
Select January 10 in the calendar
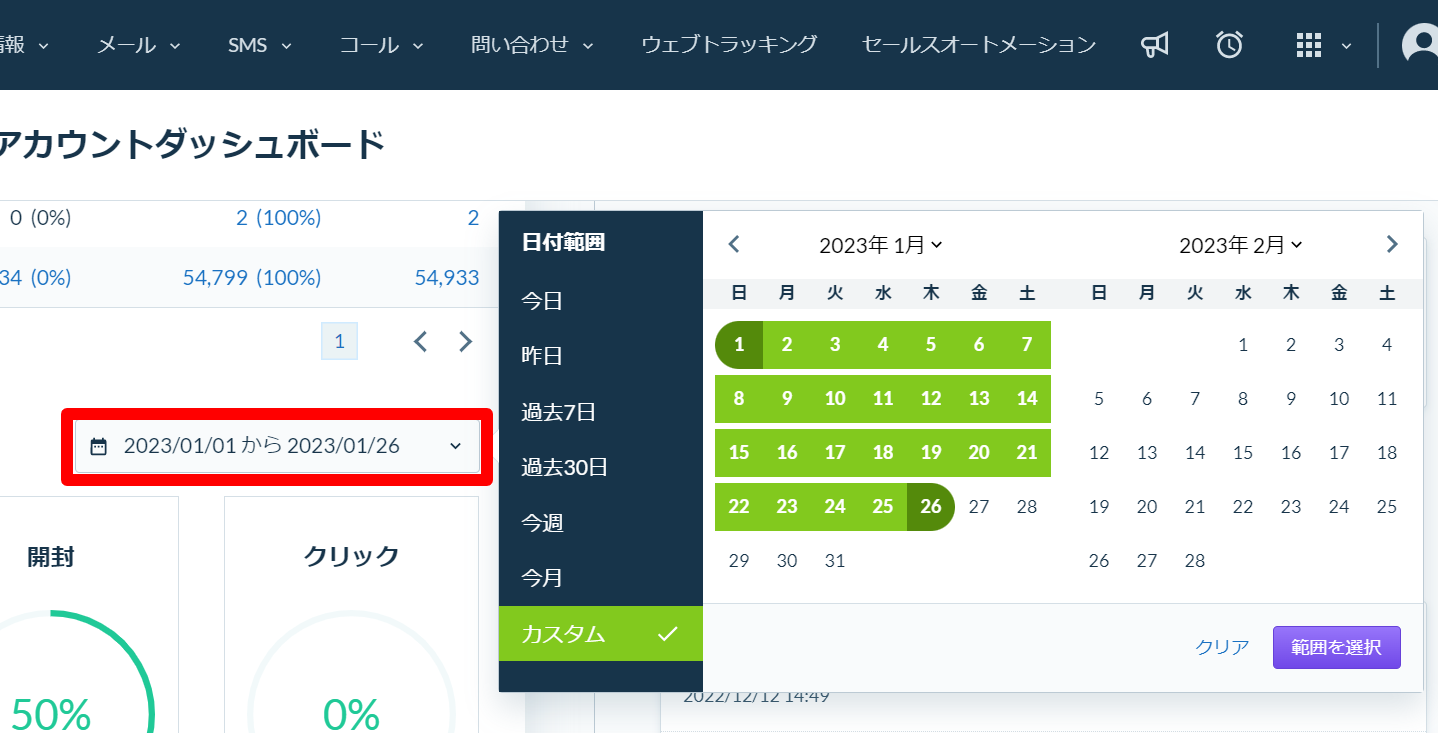click(x=835, y=398)
